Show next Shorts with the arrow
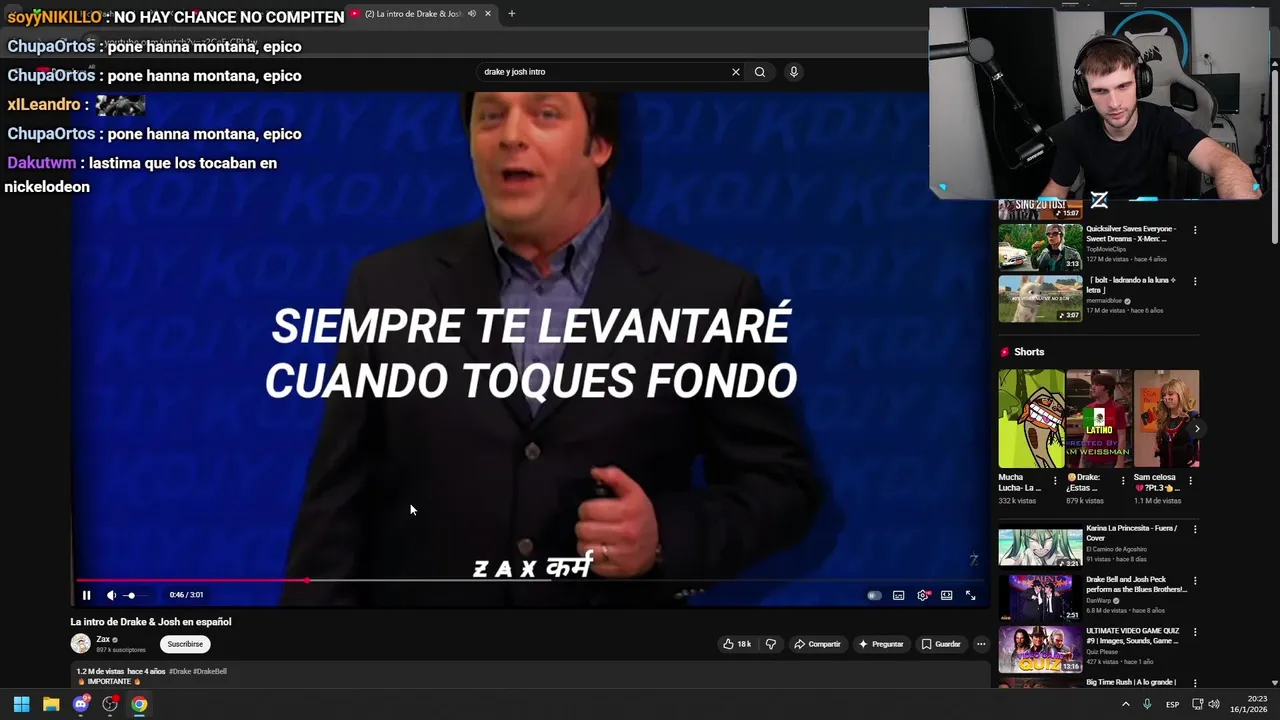This screenshot has width=1280, height=720. (x=1197, y=428)
